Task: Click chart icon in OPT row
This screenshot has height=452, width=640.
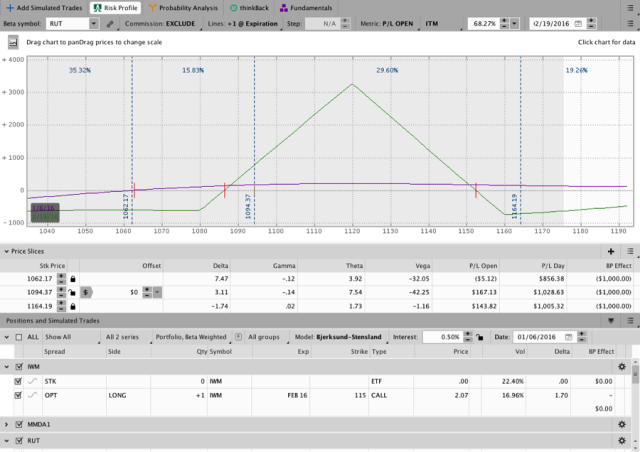Action: 32,395
